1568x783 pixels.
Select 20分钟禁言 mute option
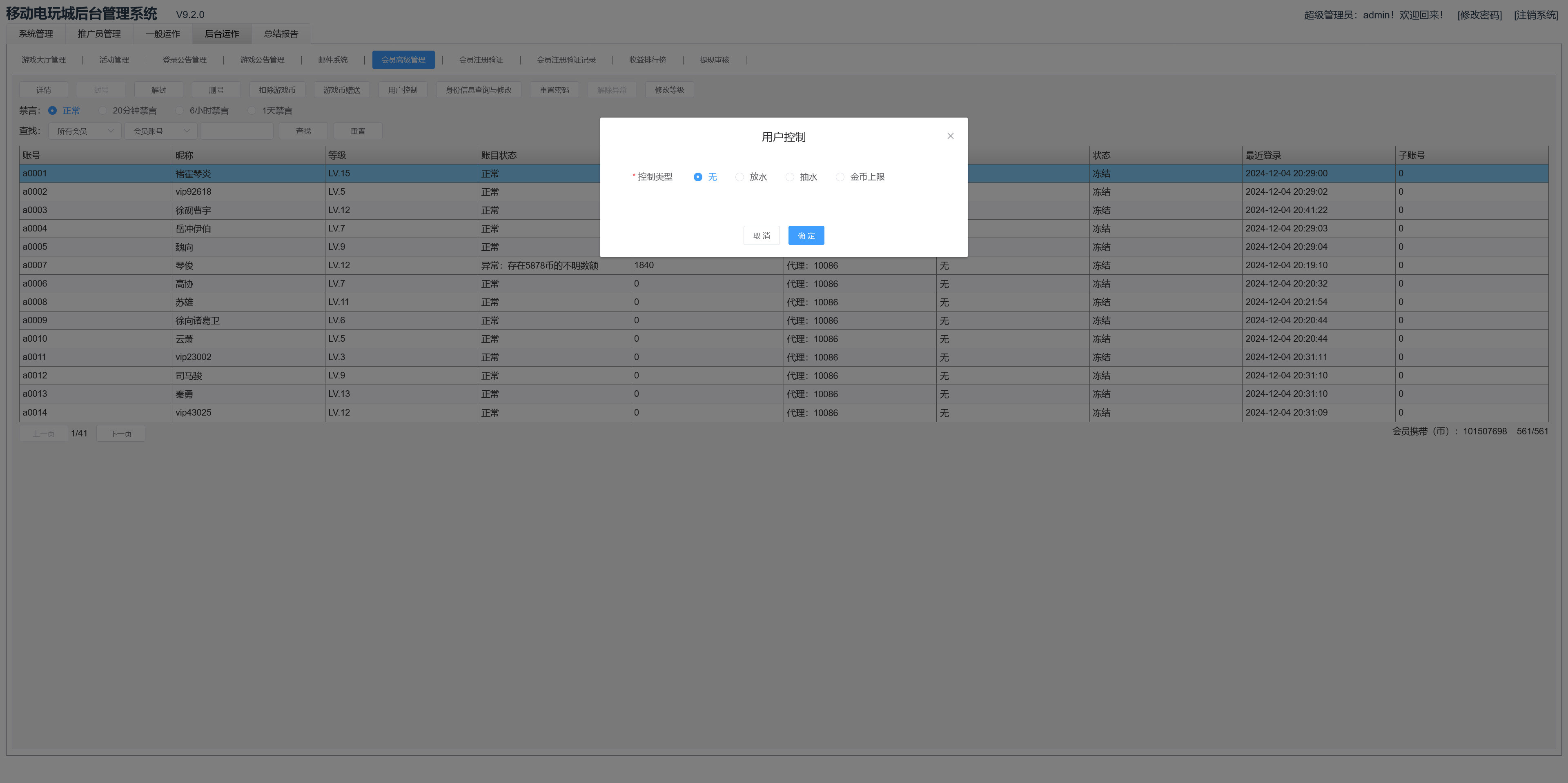[x=103, y=111]
